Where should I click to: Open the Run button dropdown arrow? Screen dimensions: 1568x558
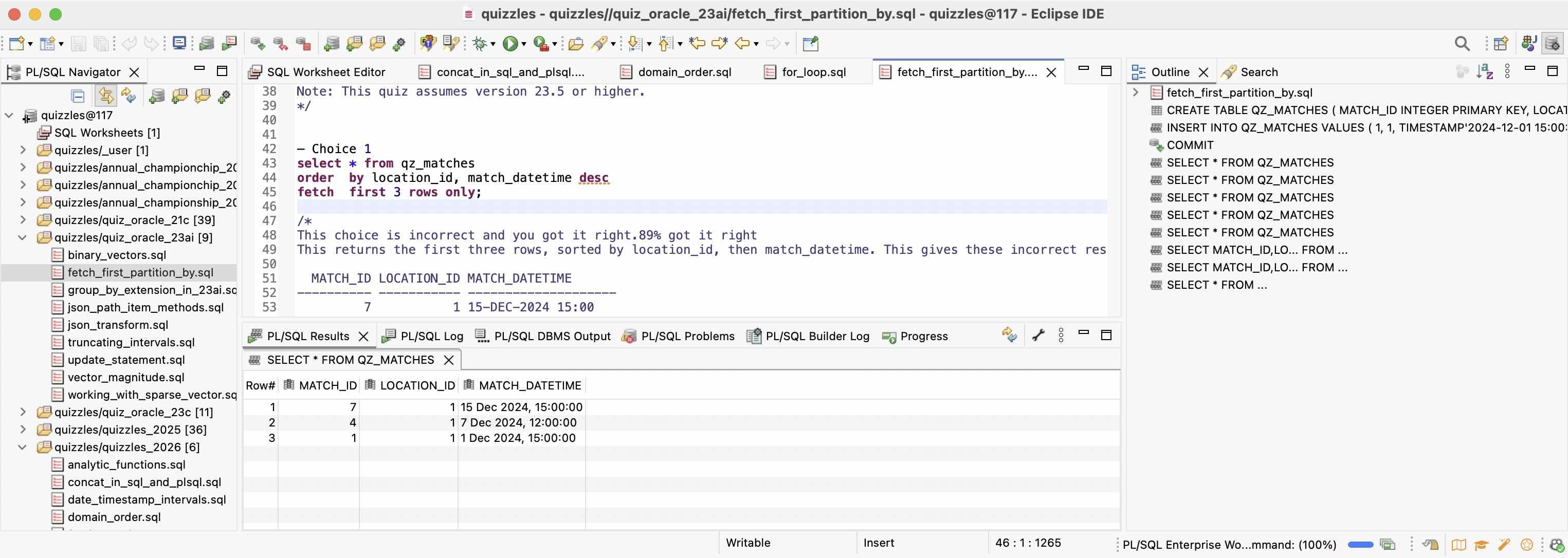[x=523, y=43]
